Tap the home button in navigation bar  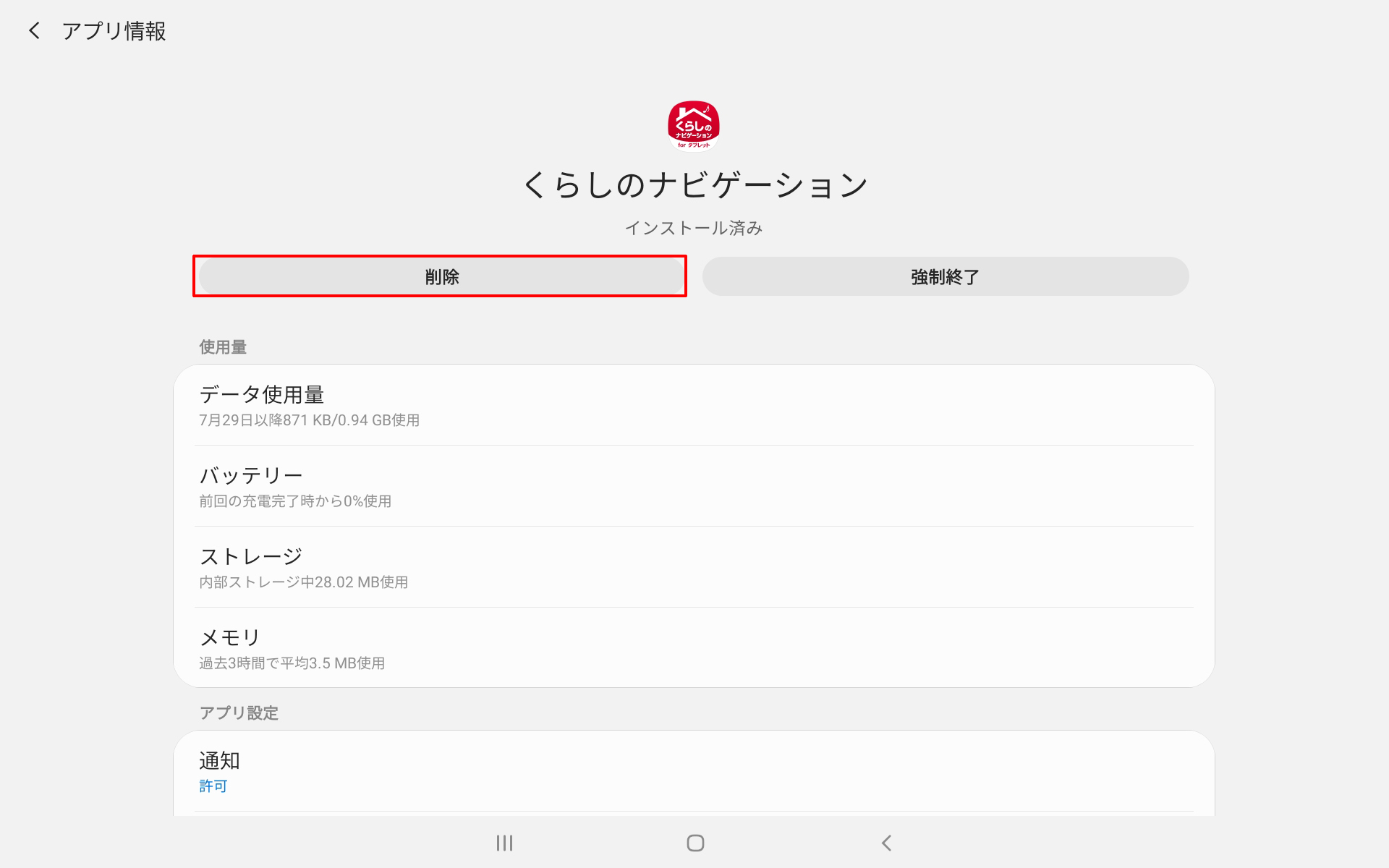click(695, 843)
